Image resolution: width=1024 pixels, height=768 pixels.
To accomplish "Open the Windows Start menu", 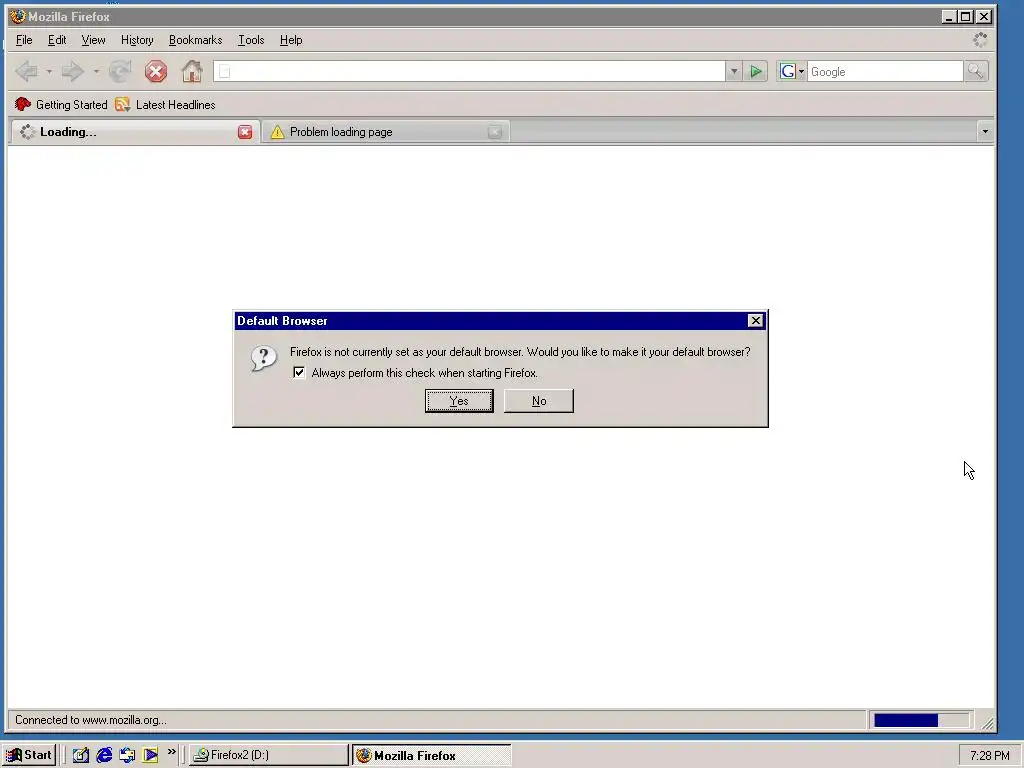I will coord(29,755).
